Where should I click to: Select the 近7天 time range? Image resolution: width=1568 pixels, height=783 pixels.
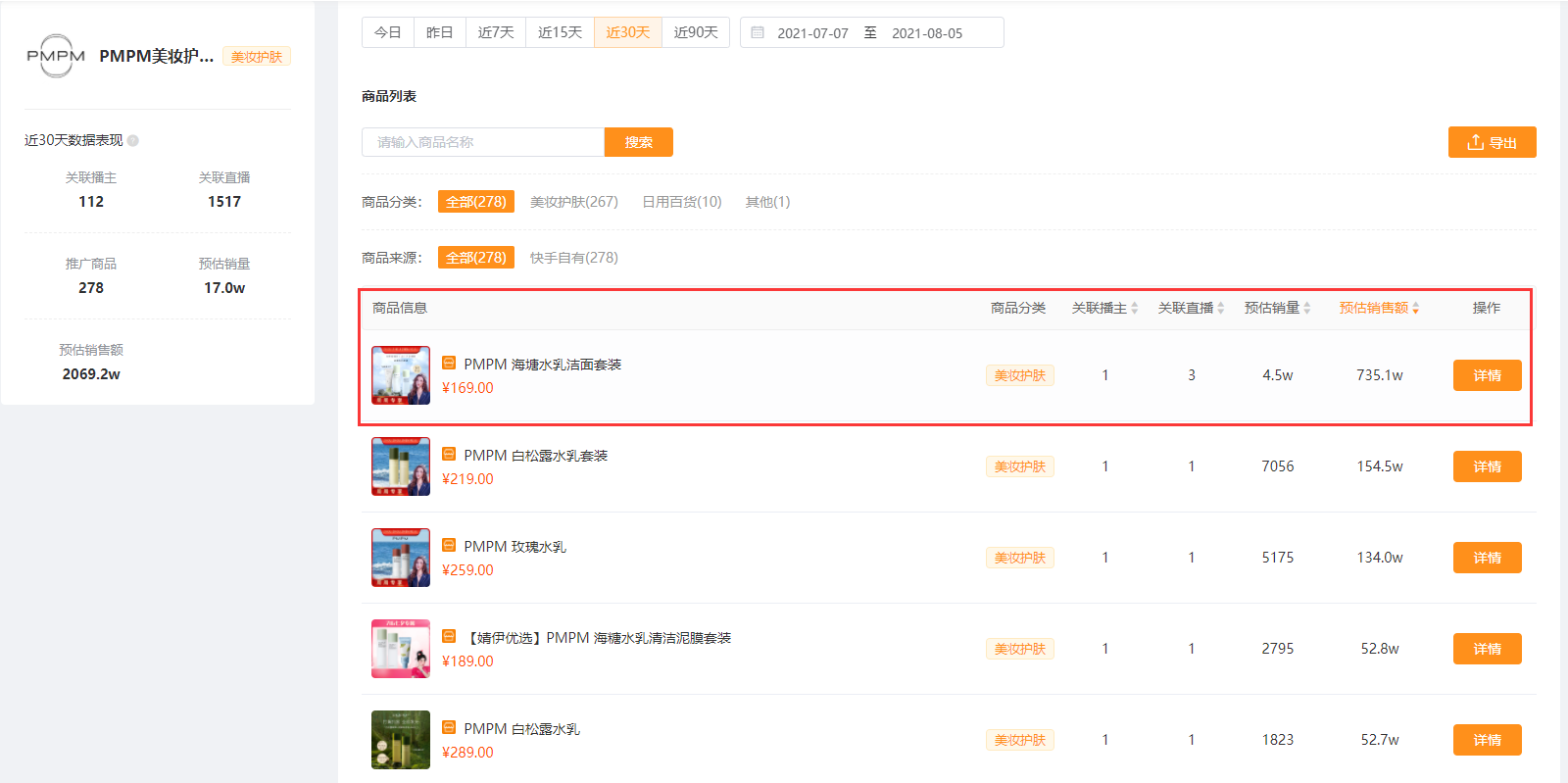click(x=496, y=32)
